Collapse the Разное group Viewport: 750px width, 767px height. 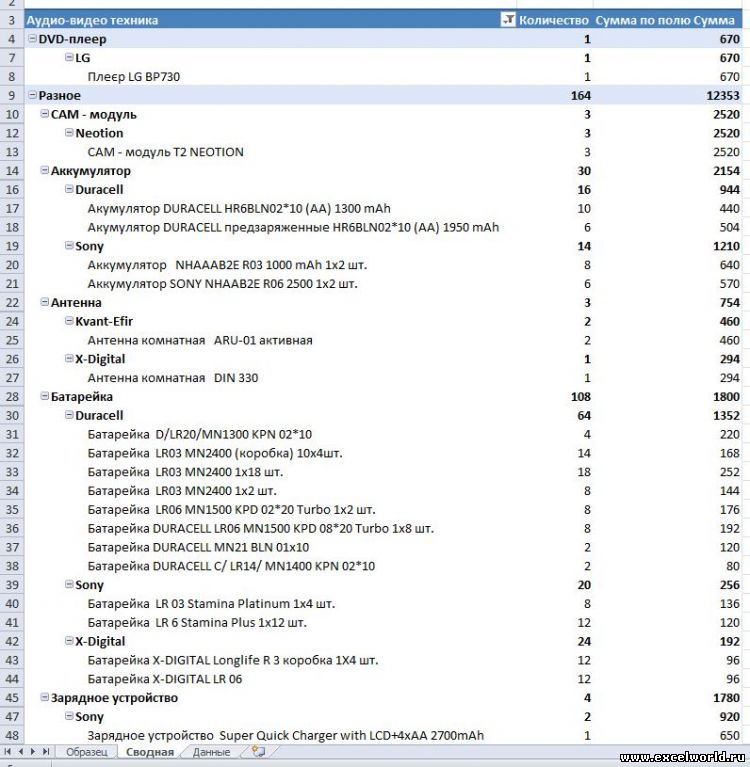coord(32,95)
